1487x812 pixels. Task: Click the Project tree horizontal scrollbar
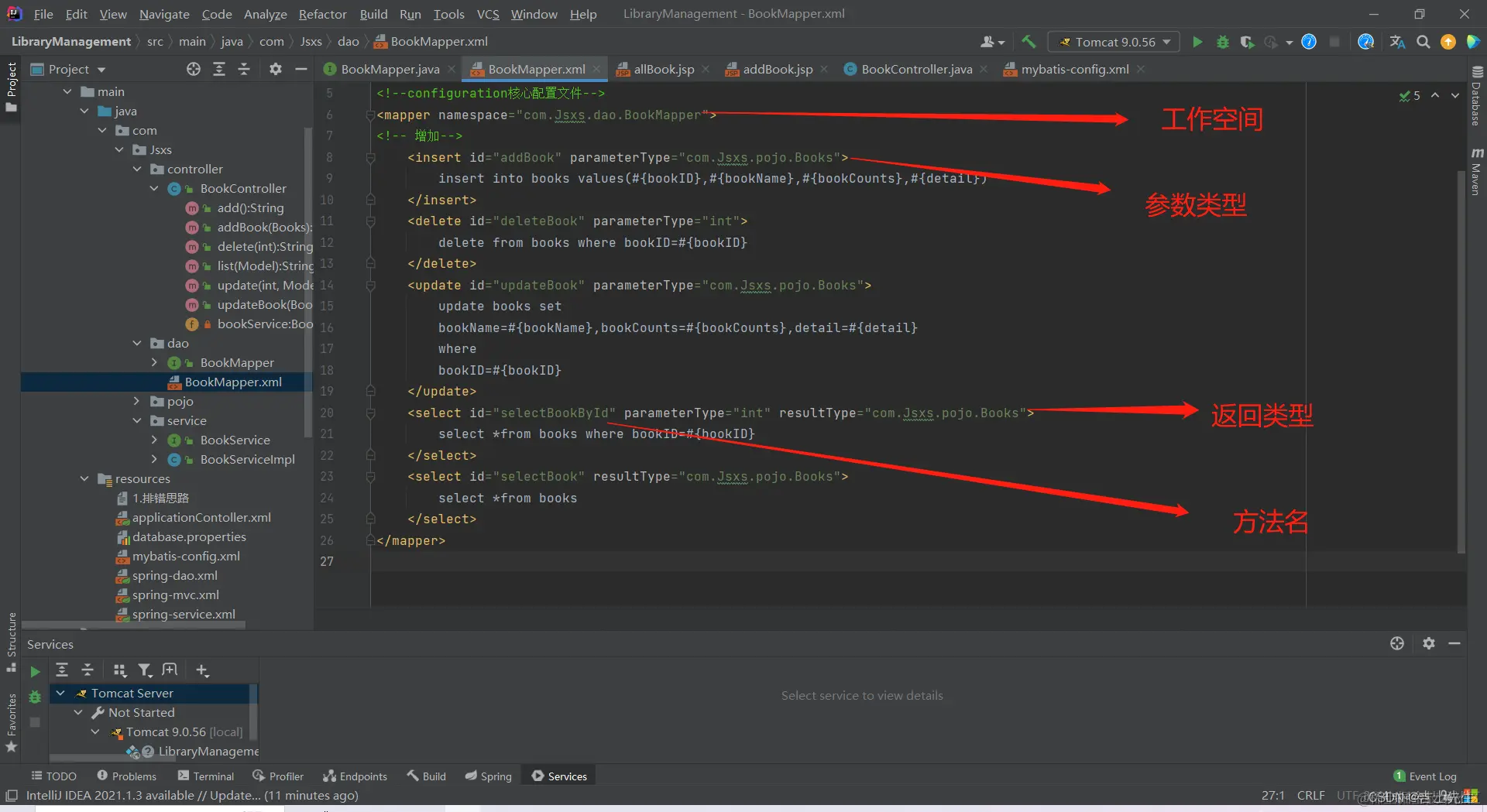(133, 625)
